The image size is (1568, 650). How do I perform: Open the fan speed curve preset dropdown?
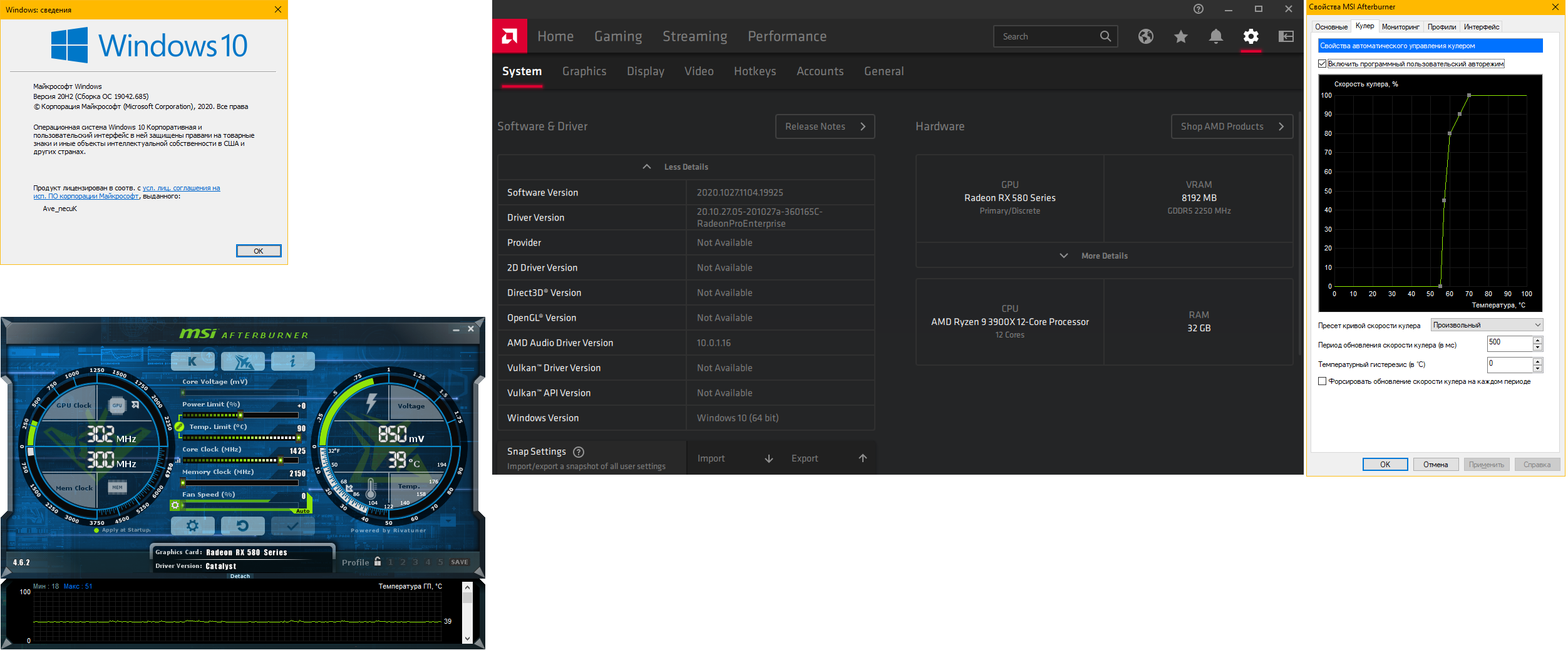(x=1487, y=325)
